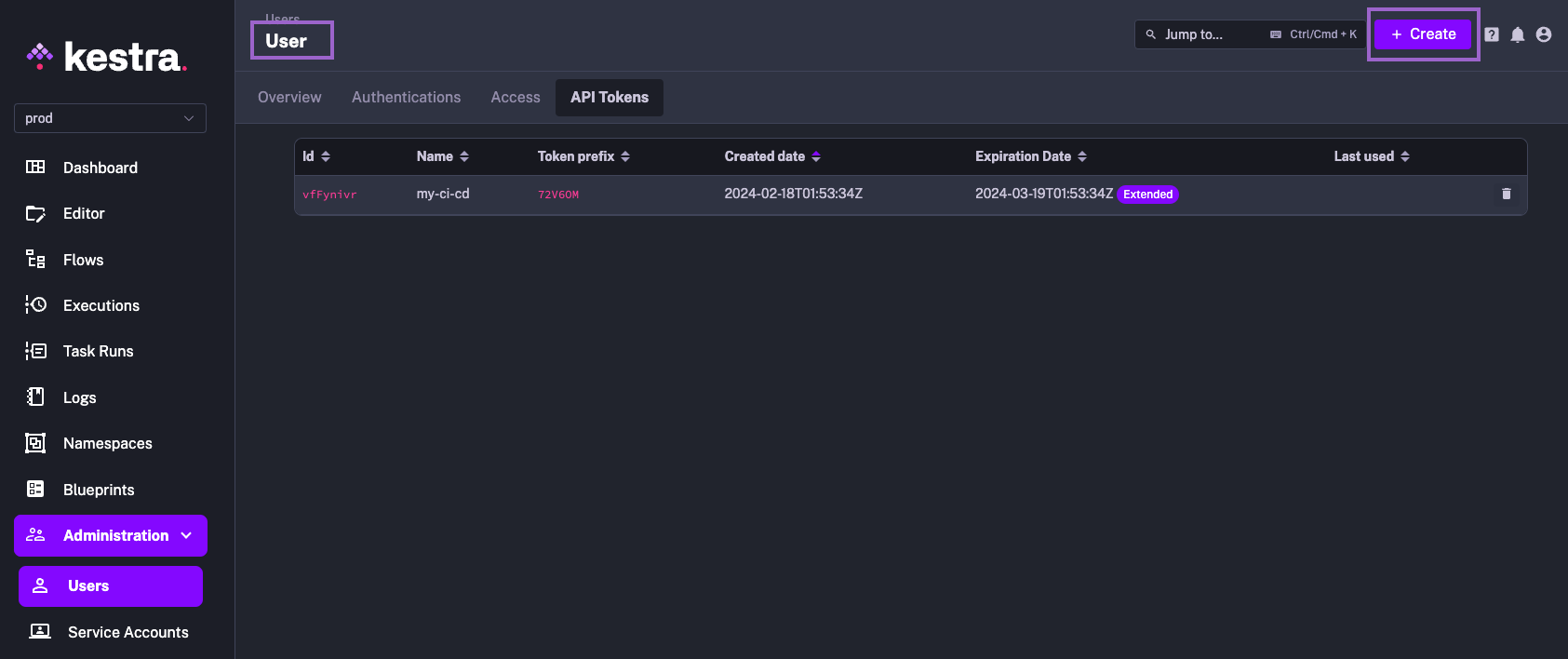Open the user profile account icon
Image resolution: width=1568 pixels, height=659 pixels.
tap(1544, 34)
